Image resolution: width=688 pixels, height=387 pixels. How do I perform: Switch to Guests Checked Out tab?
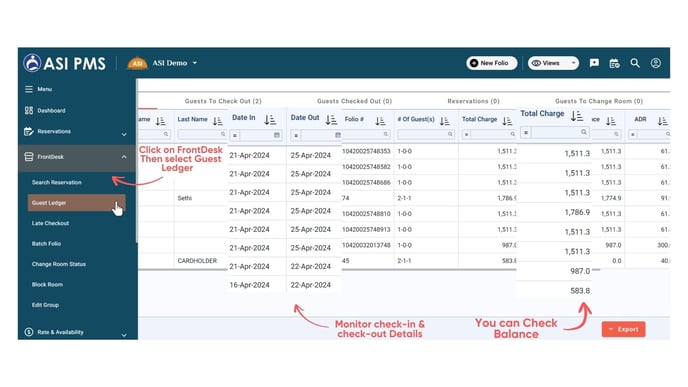pos(354,101)
